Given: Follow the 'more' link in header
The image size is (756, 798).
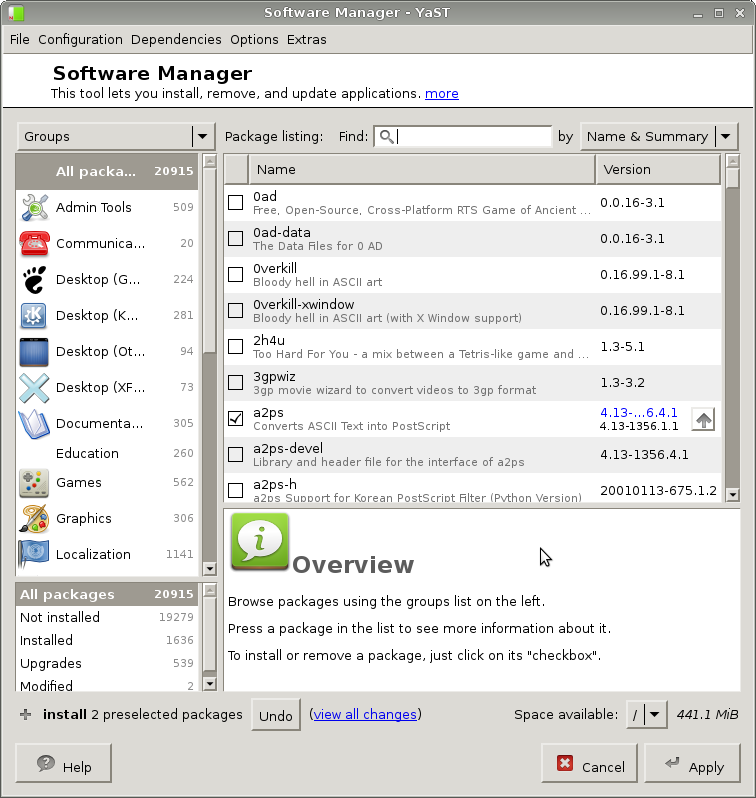Looking at the screenshot, I should [x=442, y=94].
